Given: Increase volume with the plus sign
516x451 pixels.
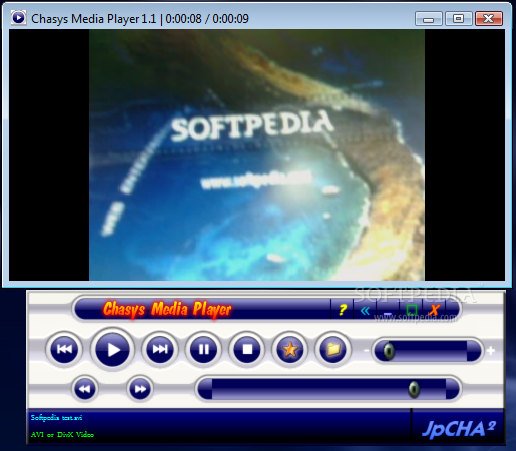Looking at the screenshot, I should click(x=491, y=350).
